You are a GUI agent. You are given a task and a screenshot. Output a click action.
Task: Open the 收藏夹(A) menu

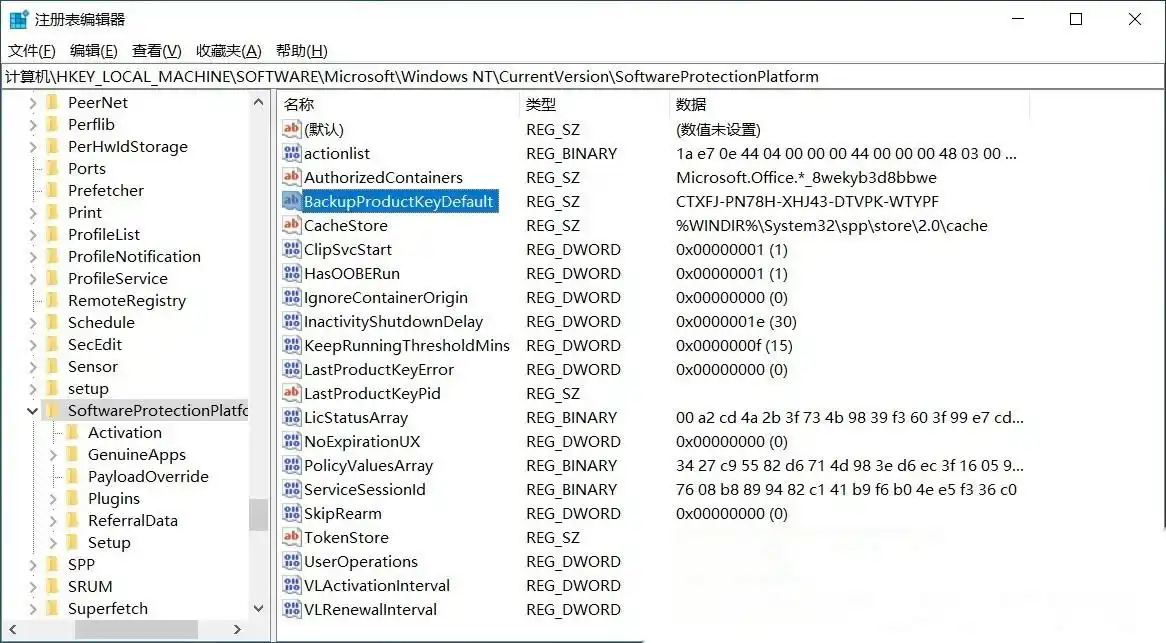tap(228, 51)
